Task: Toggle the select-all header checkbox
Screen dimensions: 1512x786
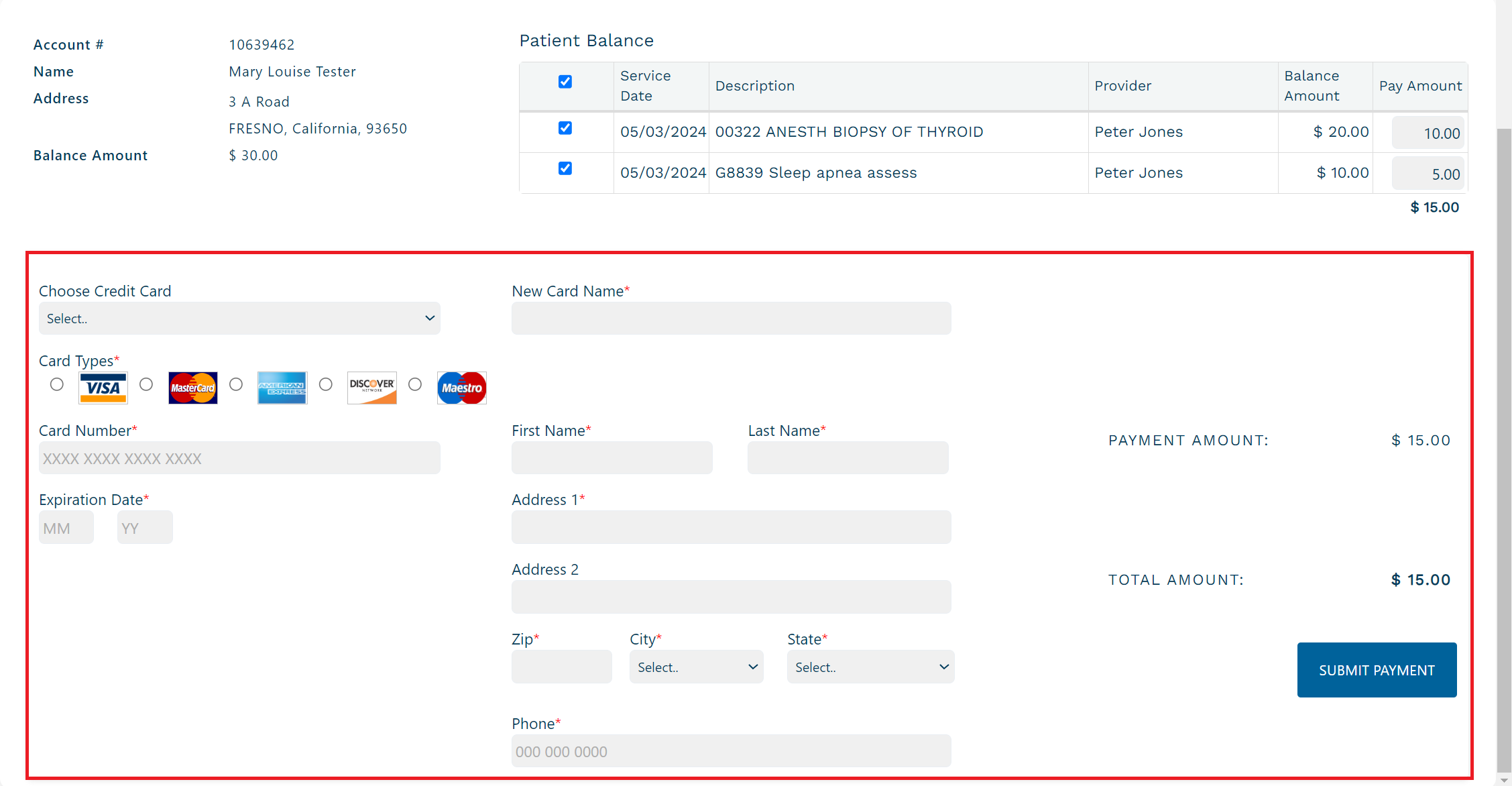Action: point(565,82)
